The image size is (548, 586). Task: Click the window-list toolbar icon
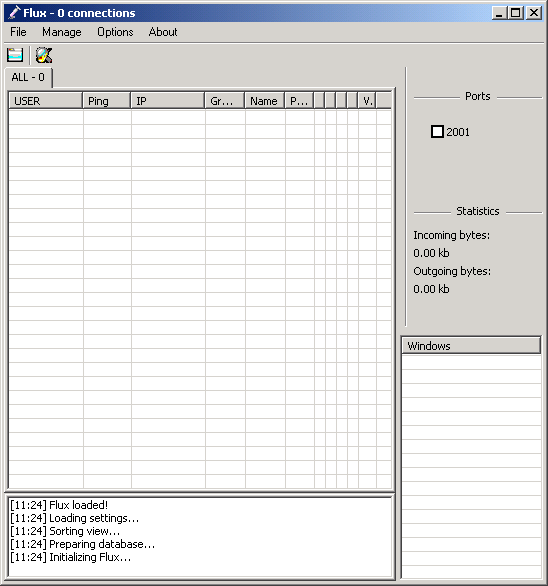click(x=15, y=55)
